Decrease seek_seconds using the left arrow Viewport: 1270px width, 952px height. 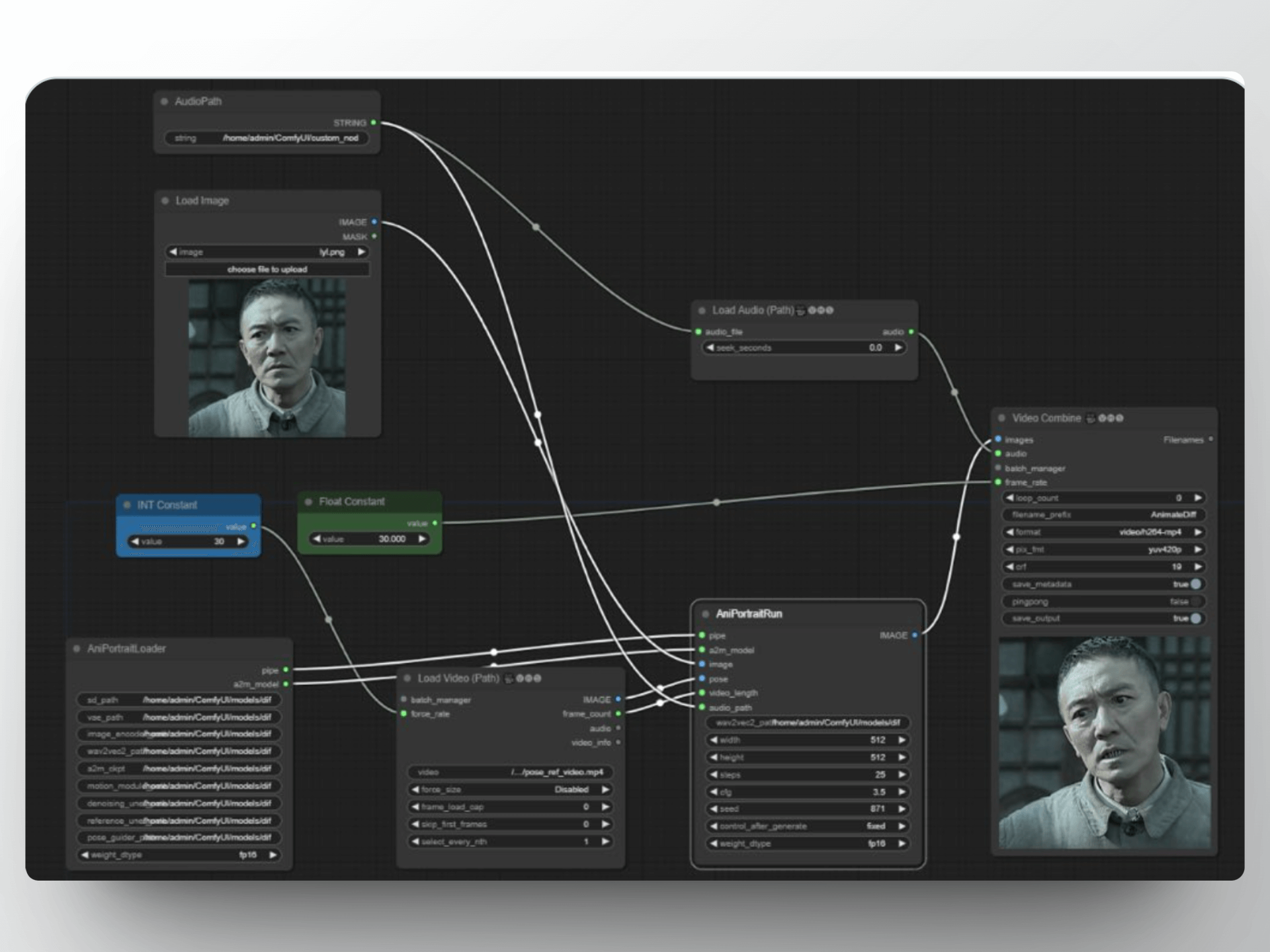pos(710,348)
